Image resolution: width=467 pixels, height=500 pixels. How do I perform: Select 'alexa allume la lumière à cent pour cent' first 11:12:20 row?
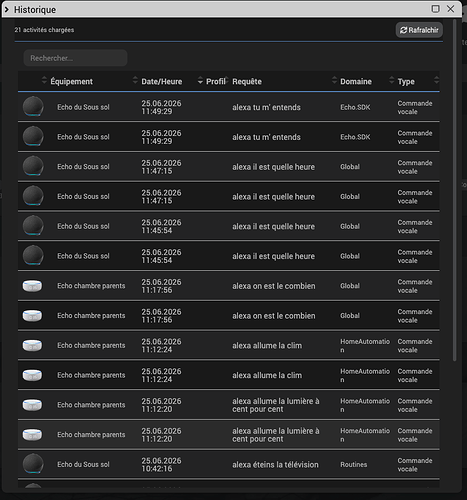[x=276, y=405]
